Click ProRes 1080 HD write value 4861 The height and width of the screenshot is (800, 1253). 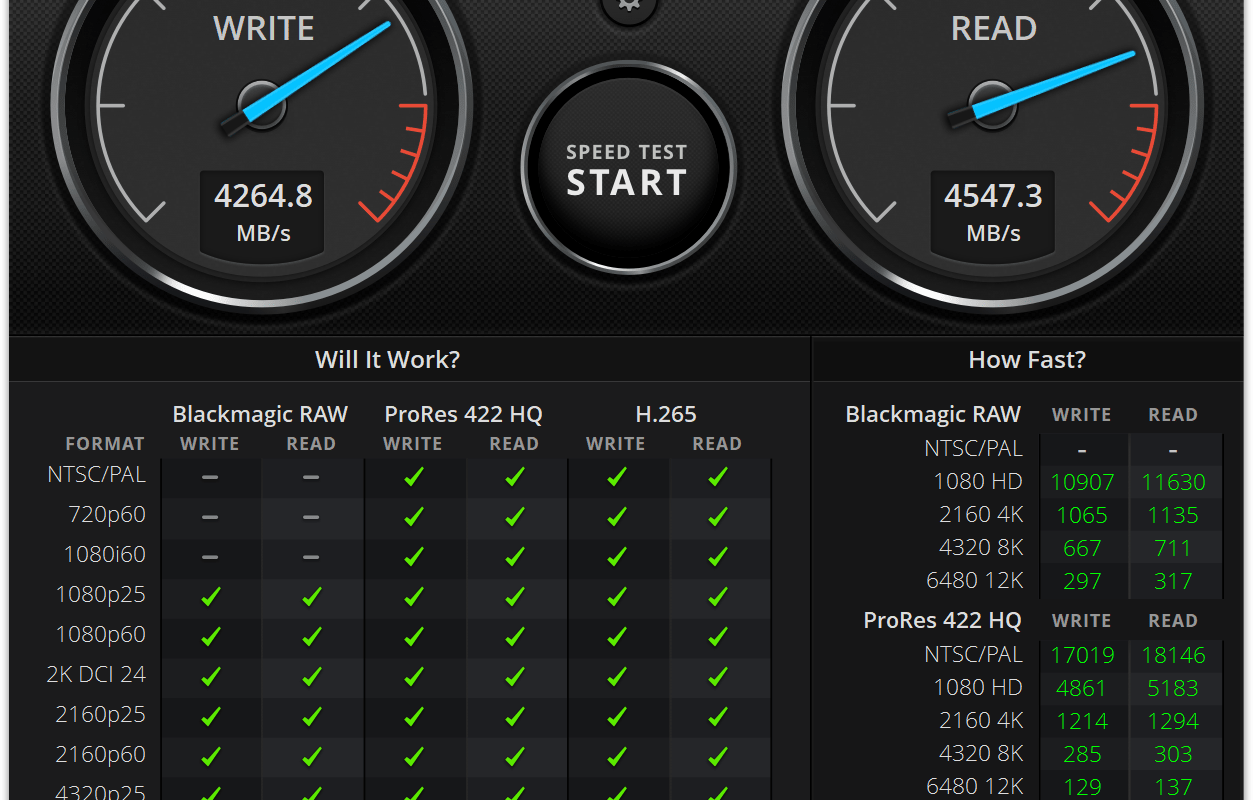pos(1082,688)
